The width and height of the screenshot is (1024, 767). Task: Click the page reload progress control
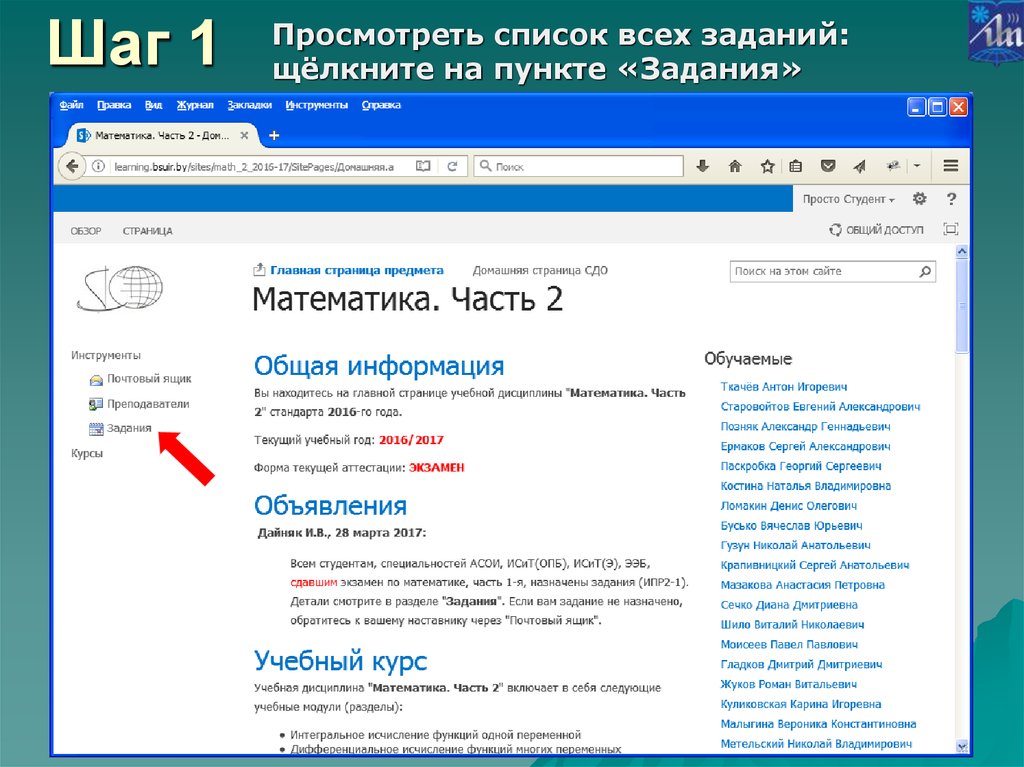click(452, 166)
